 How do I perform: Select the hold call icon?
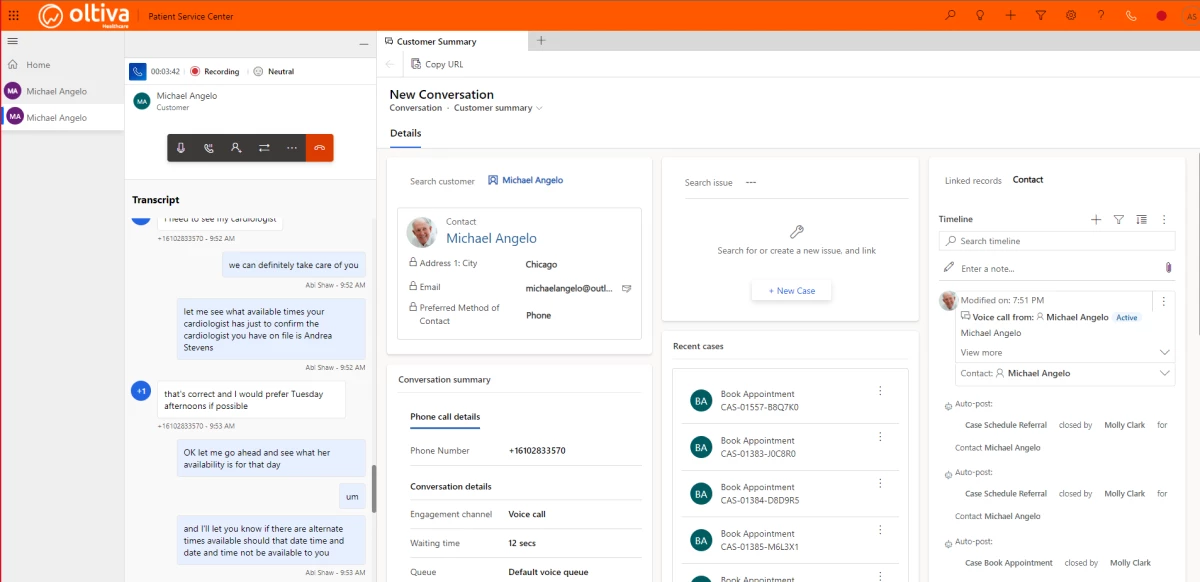[x=208, y=146]
